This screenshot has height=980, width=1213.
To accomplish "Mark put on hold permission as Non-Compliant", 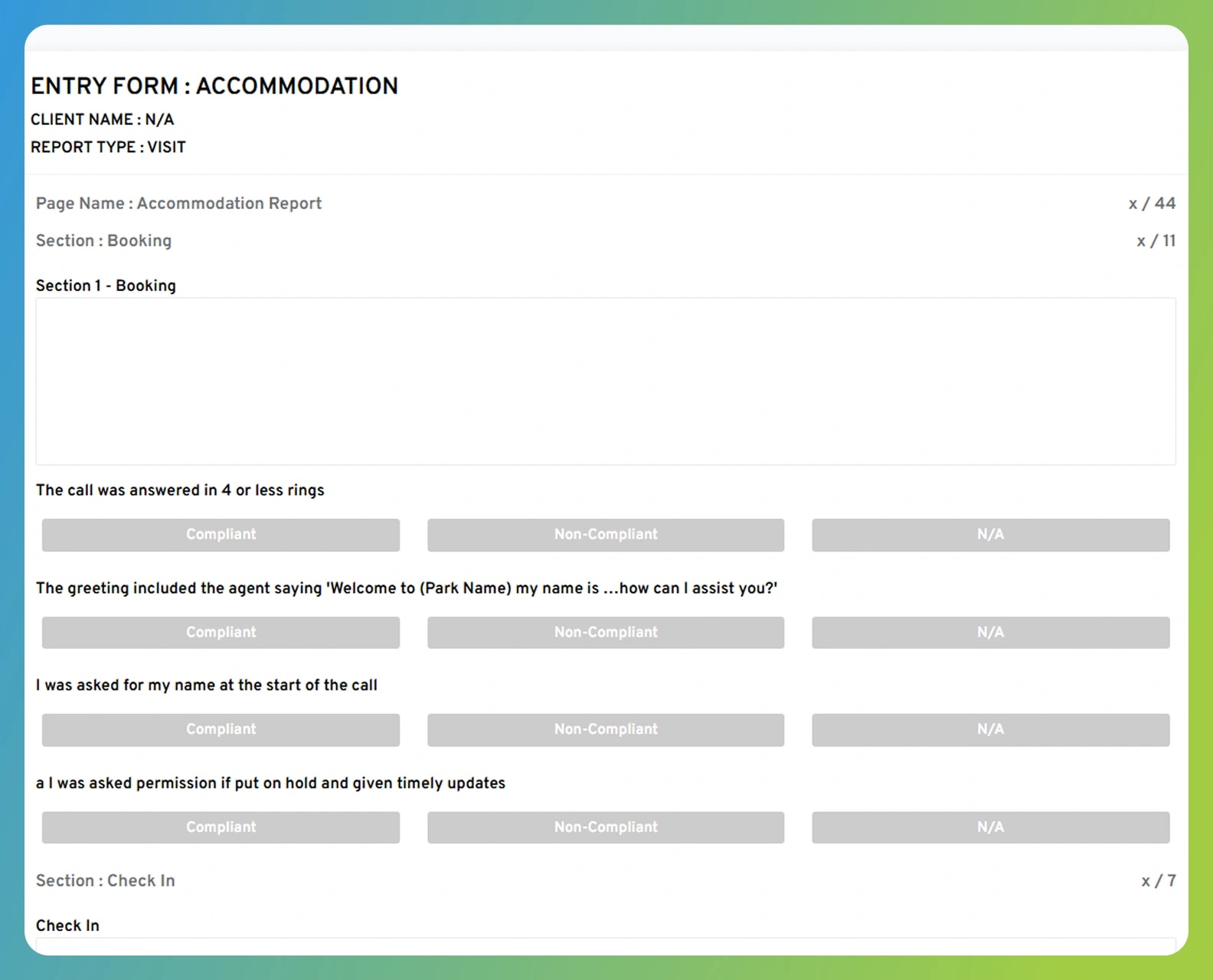I will [606, 828].
